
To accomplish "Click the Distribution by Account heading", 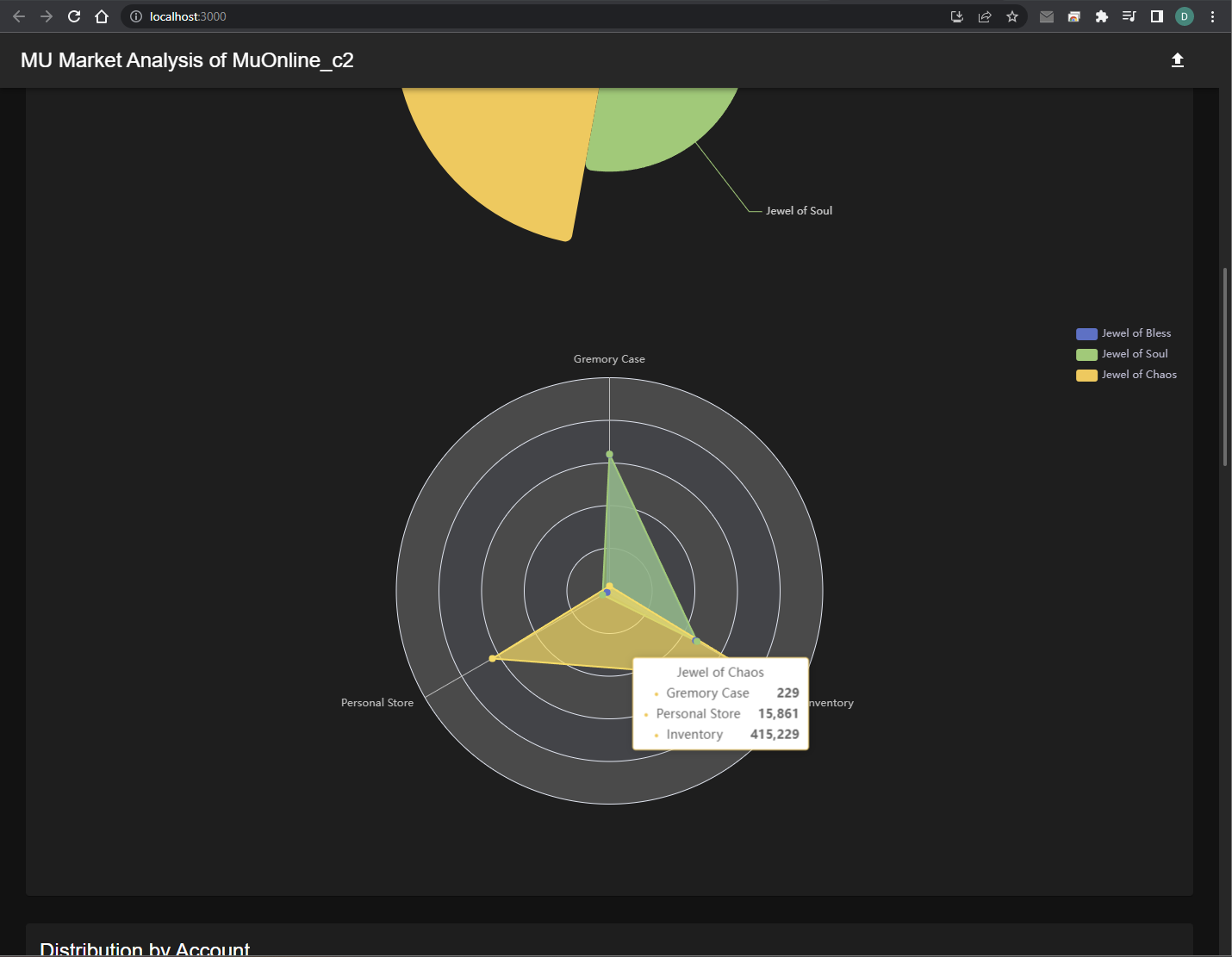I will pyautogui.click(x=145, y=949).
